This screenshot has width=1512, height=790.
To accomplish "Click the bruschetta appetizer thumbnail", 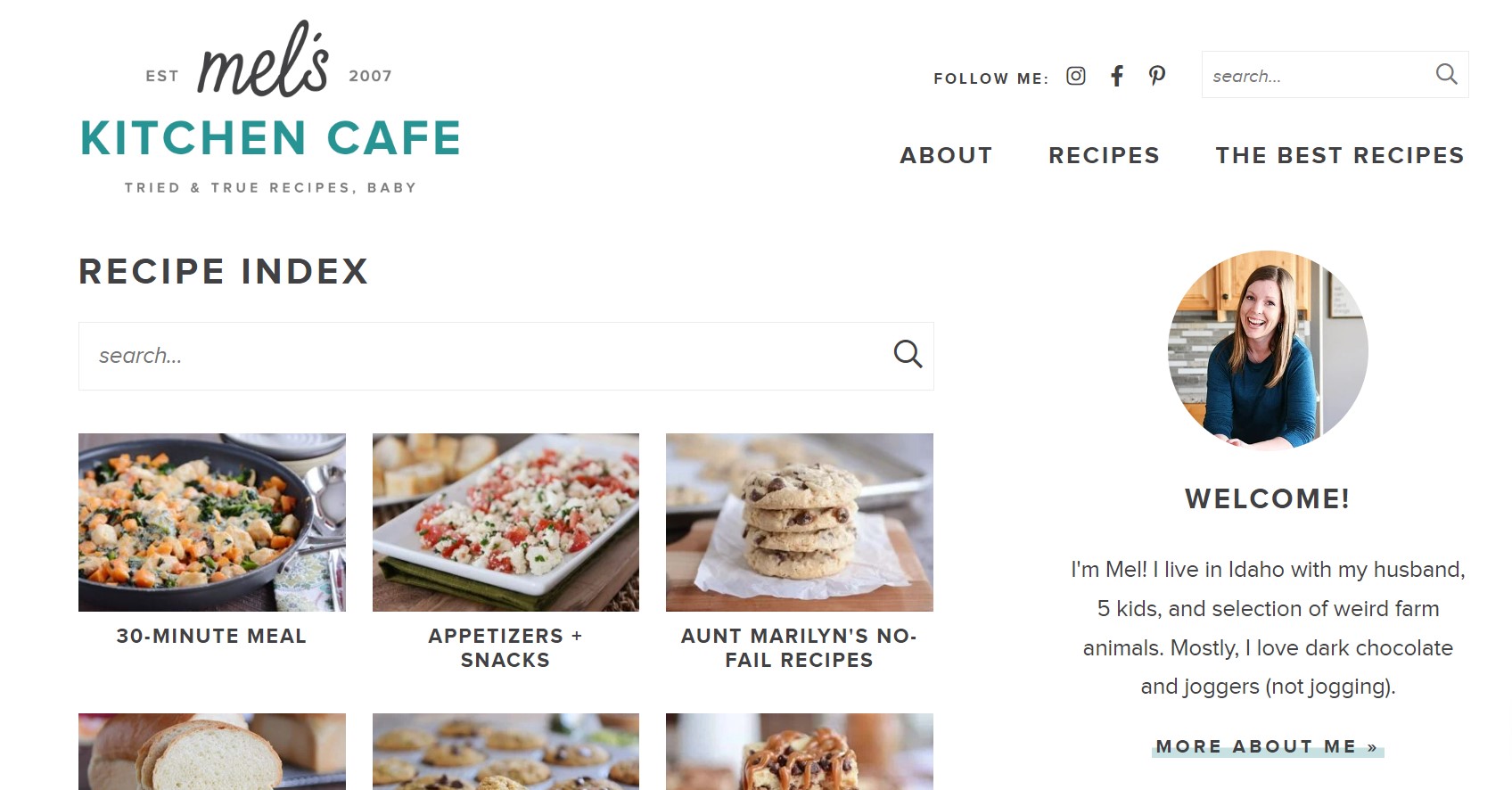I will [x=505, y=523].
